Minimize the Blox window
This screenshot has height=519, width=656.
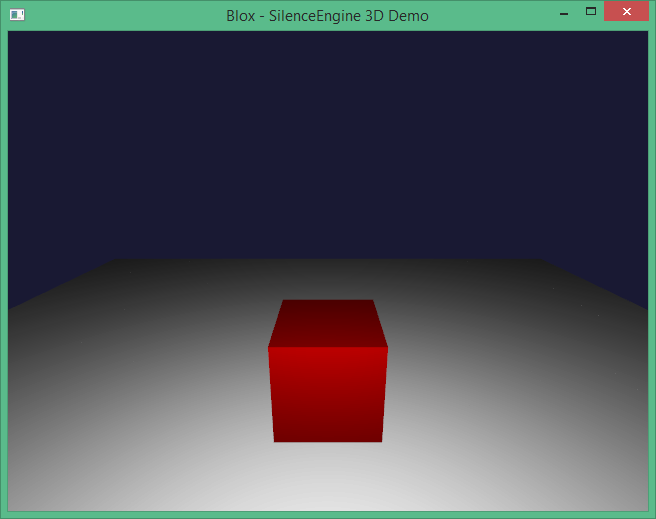point(564,12)
